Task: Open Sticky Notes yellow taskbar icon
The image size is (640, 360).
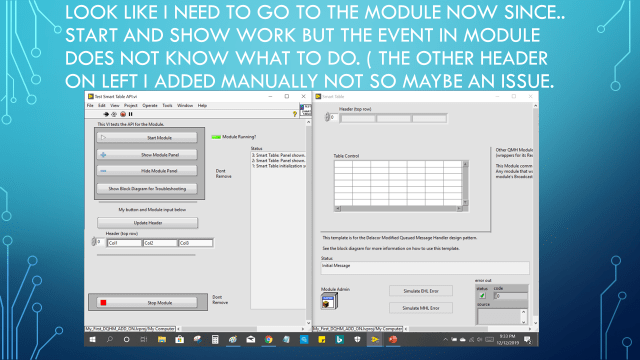Action: coord(322,340)
